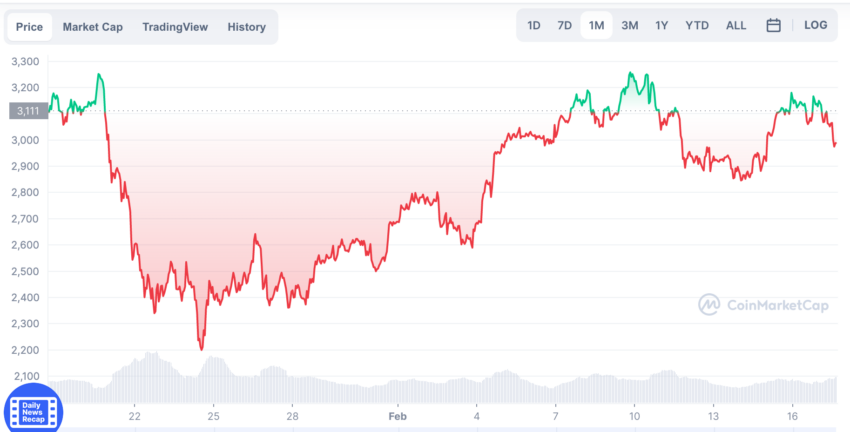This screenshot has height=432, width=850.
Task: Toggle LOG scale on the chart
Action: (x=815, y=25)
